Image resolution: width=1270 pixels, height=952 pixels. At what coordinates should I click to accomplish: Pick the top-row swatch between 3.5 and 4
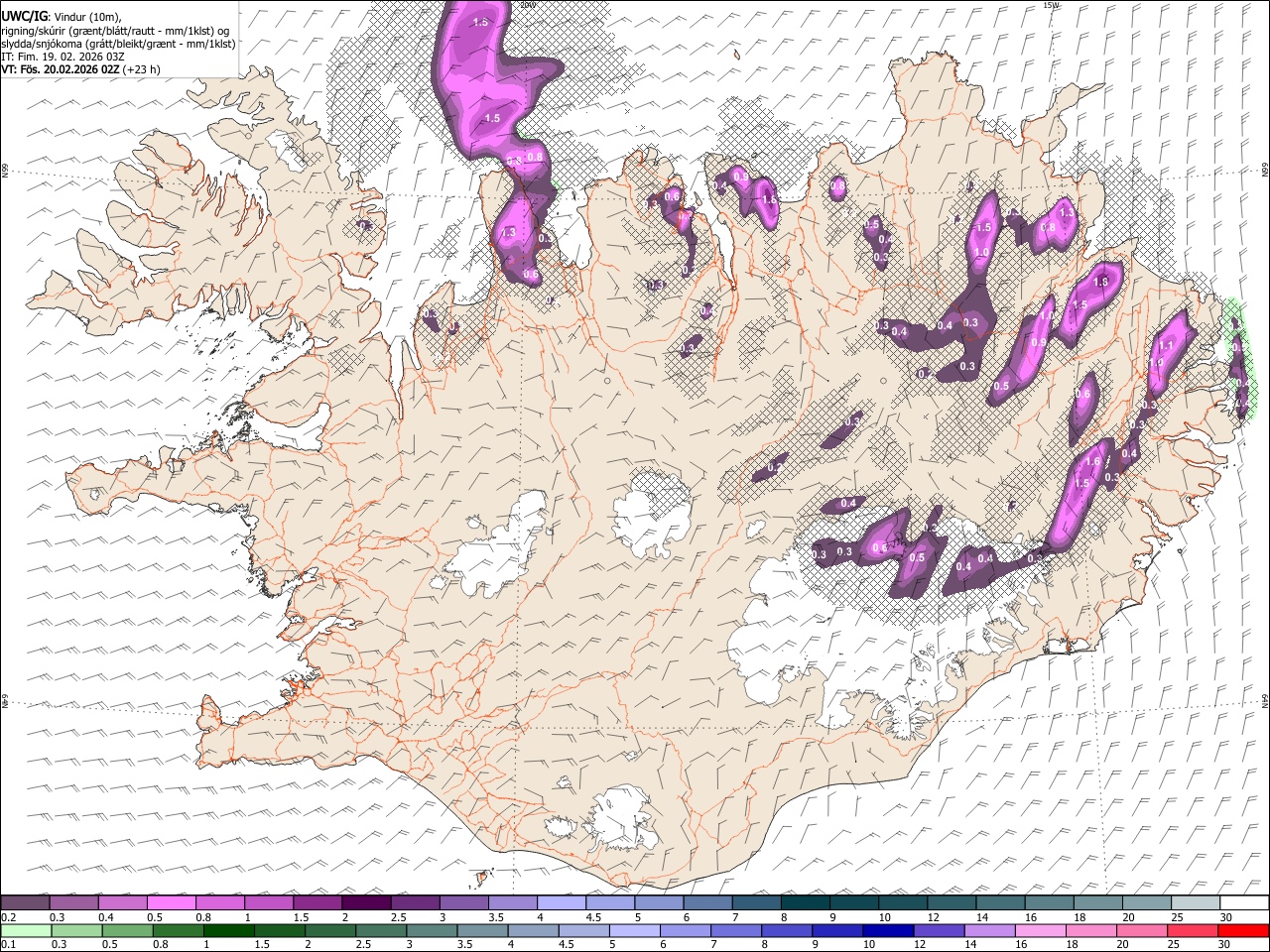click(512, 902)
